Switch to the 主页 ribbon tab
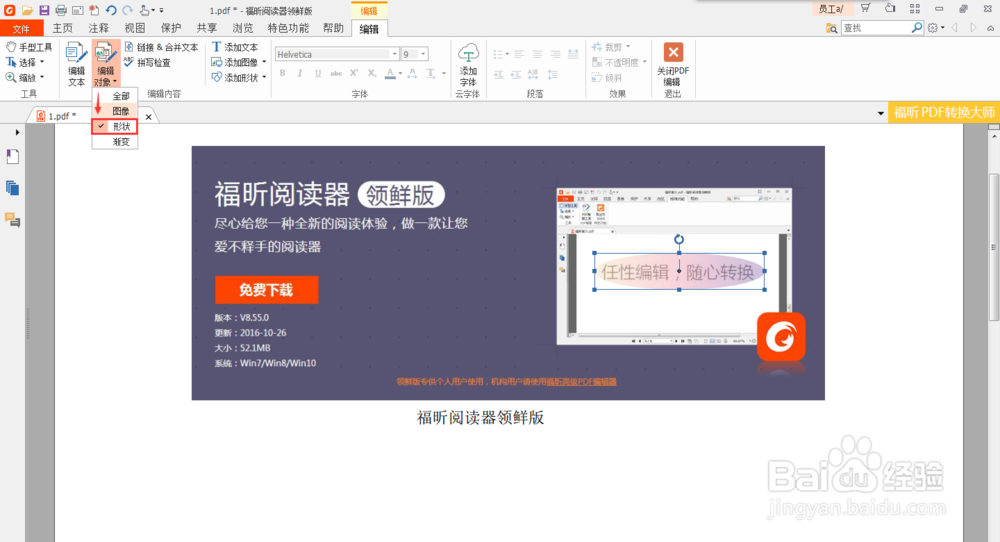This screenshot has width=1000, height=542. [x=62, y=28]
